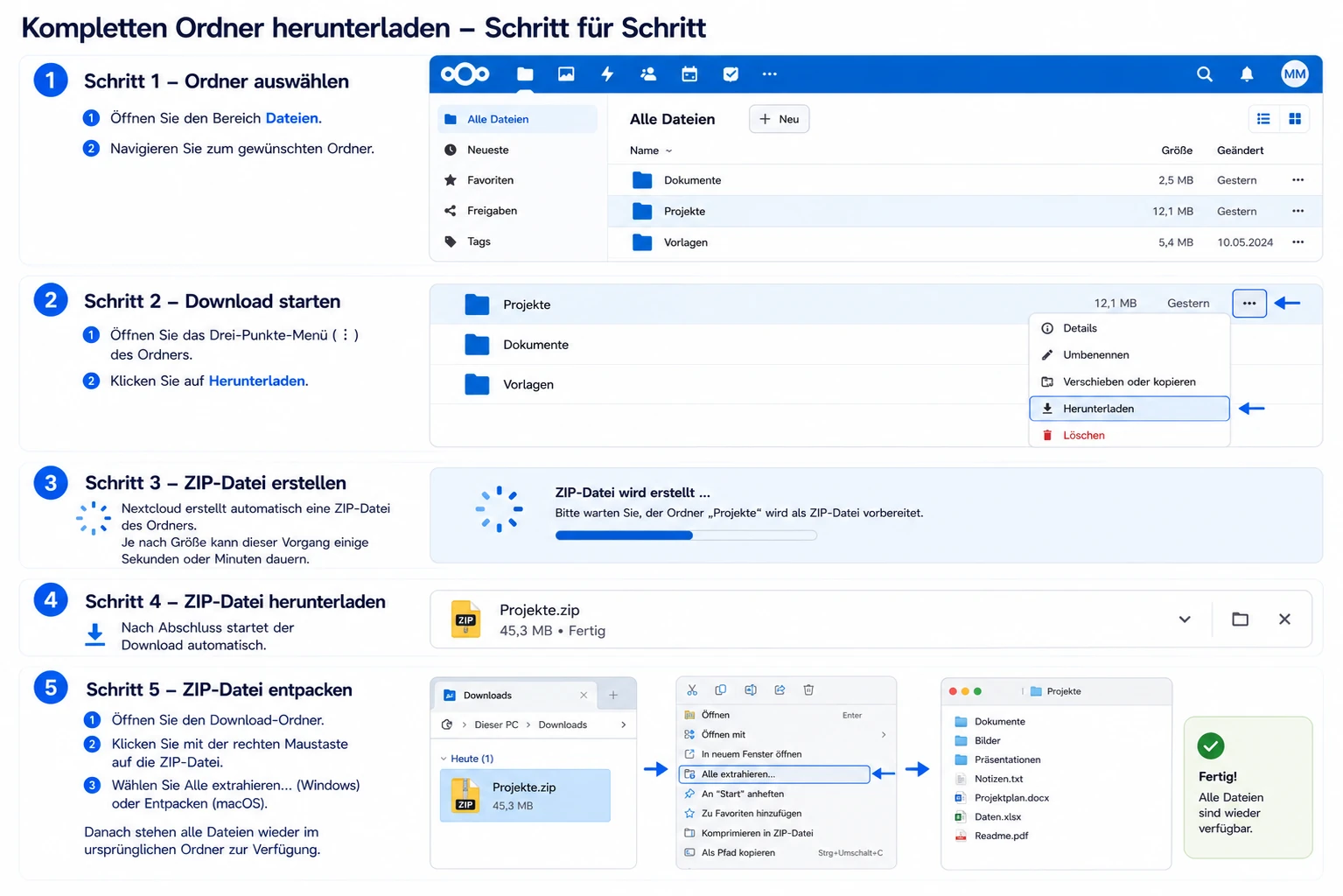Open the three-dot menu of the Vorlagen row
Screen dimensions: 1343x896
tap(1298, 242)
